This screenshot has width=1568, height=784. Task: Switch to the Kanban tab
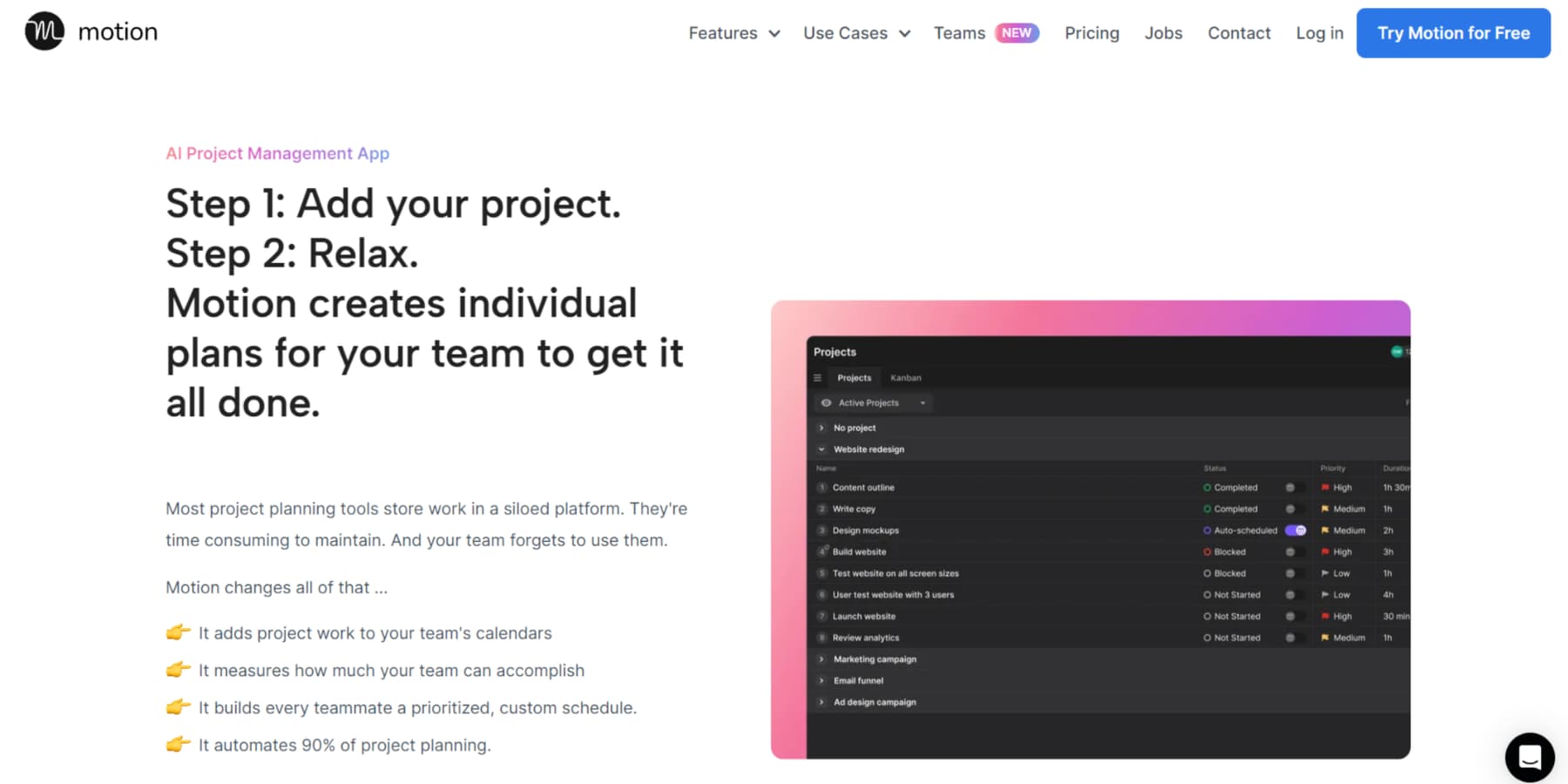[x=905, y=377]
